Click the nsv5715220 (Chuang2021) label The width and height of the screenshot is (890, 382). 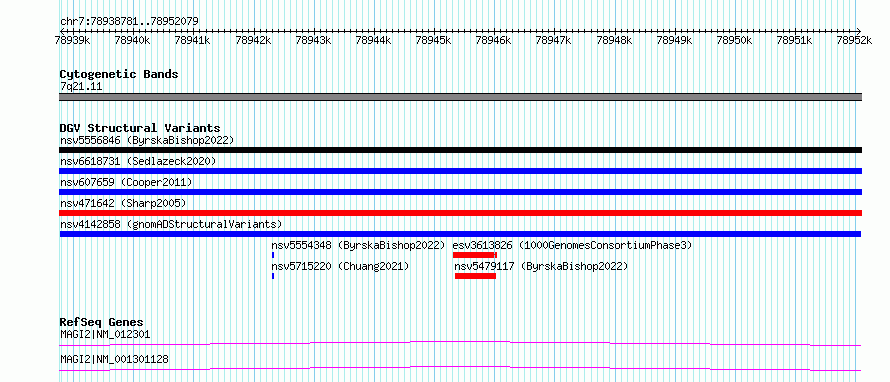point(340,266)
